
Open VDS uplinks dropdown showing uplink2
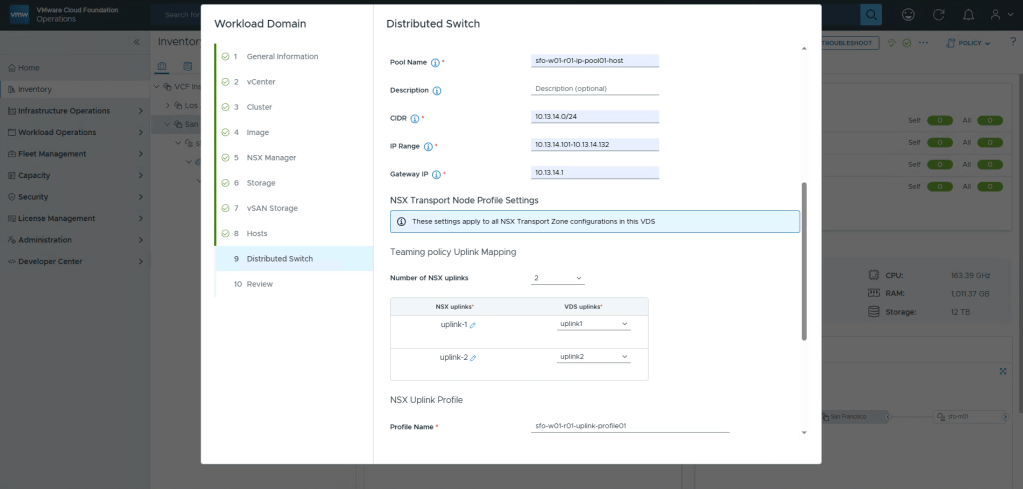[594, 357]
